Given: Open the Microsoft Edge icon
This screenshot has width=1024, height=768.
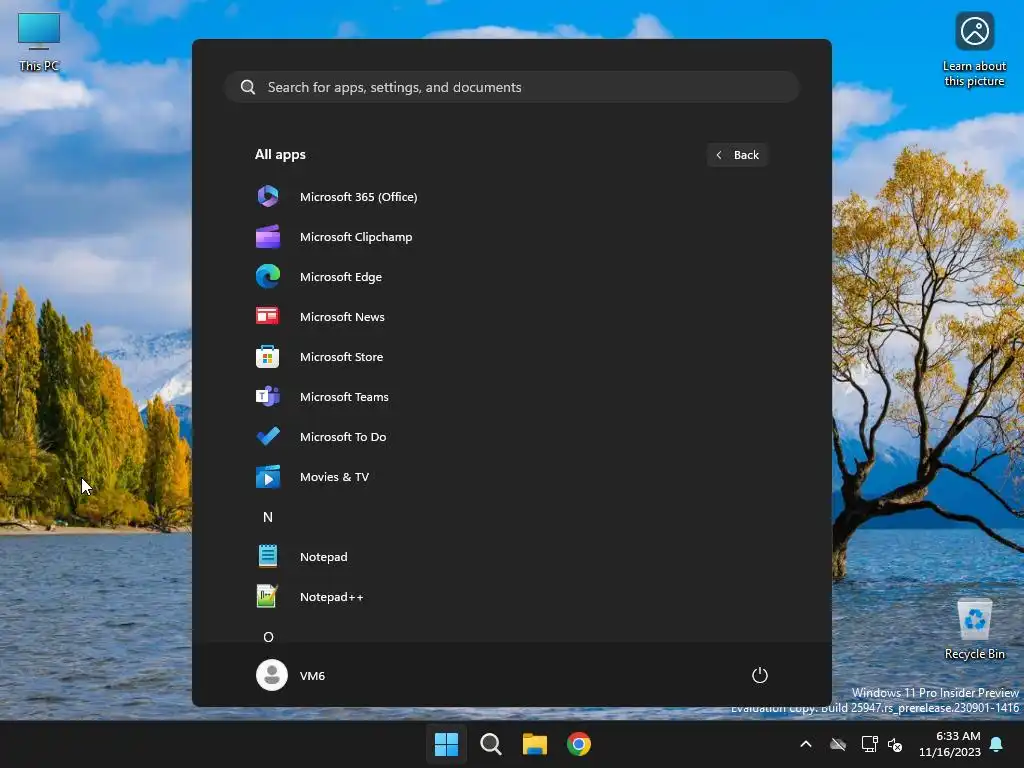Looking at the screenshot, I should click(268, 276).
